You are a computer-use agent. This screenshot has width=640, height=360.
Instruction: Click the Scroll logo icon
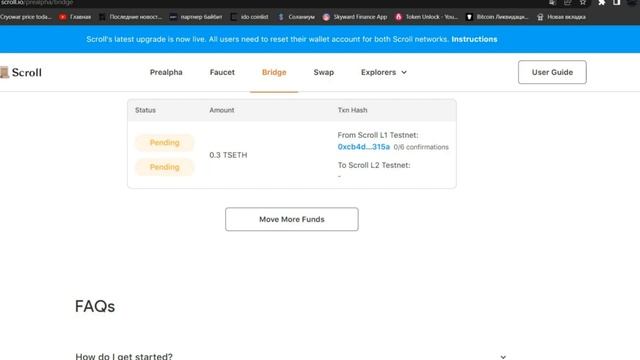(x=4, y=72)
